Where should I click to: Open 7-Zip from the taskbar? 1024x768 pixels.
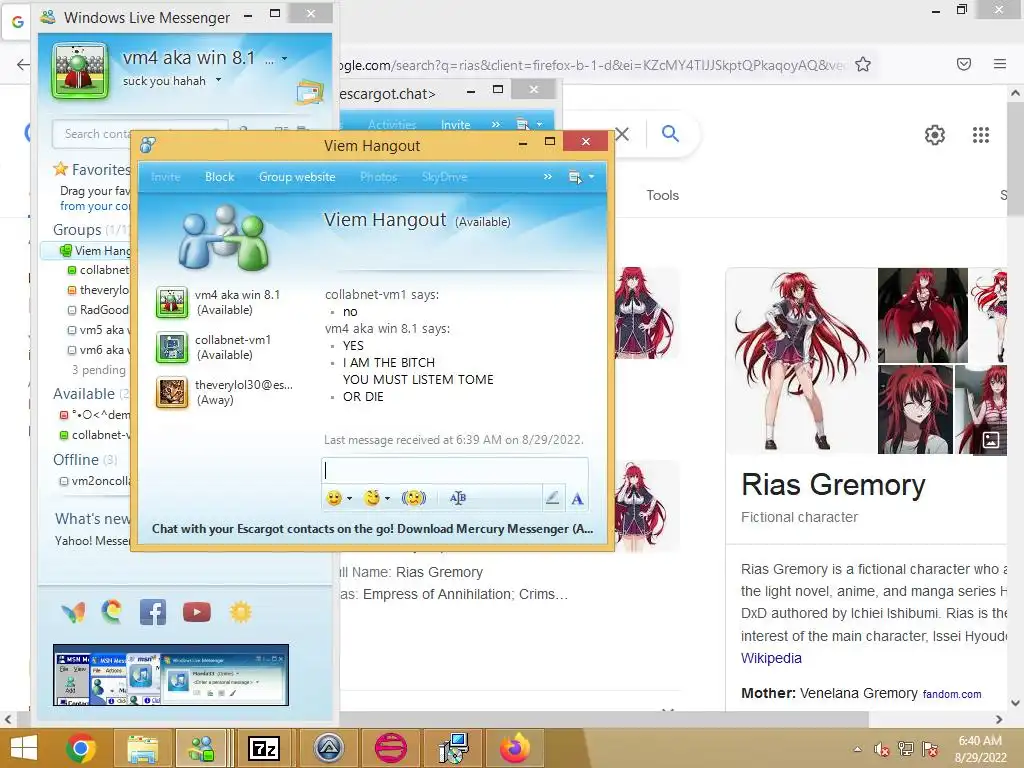pos(264,748)
